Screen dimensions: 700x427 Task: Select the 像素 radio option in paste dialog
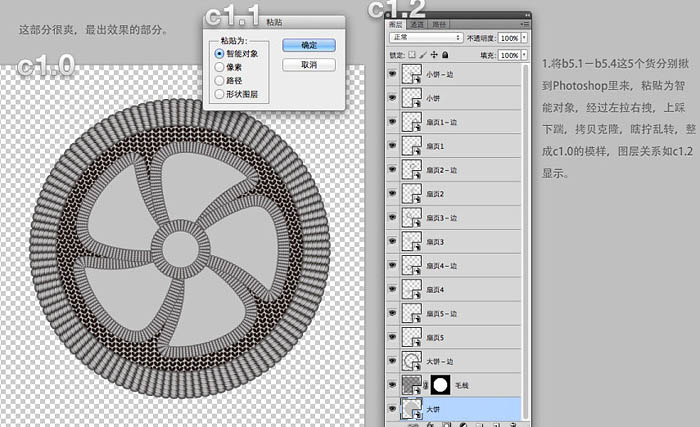click(220, 67)
